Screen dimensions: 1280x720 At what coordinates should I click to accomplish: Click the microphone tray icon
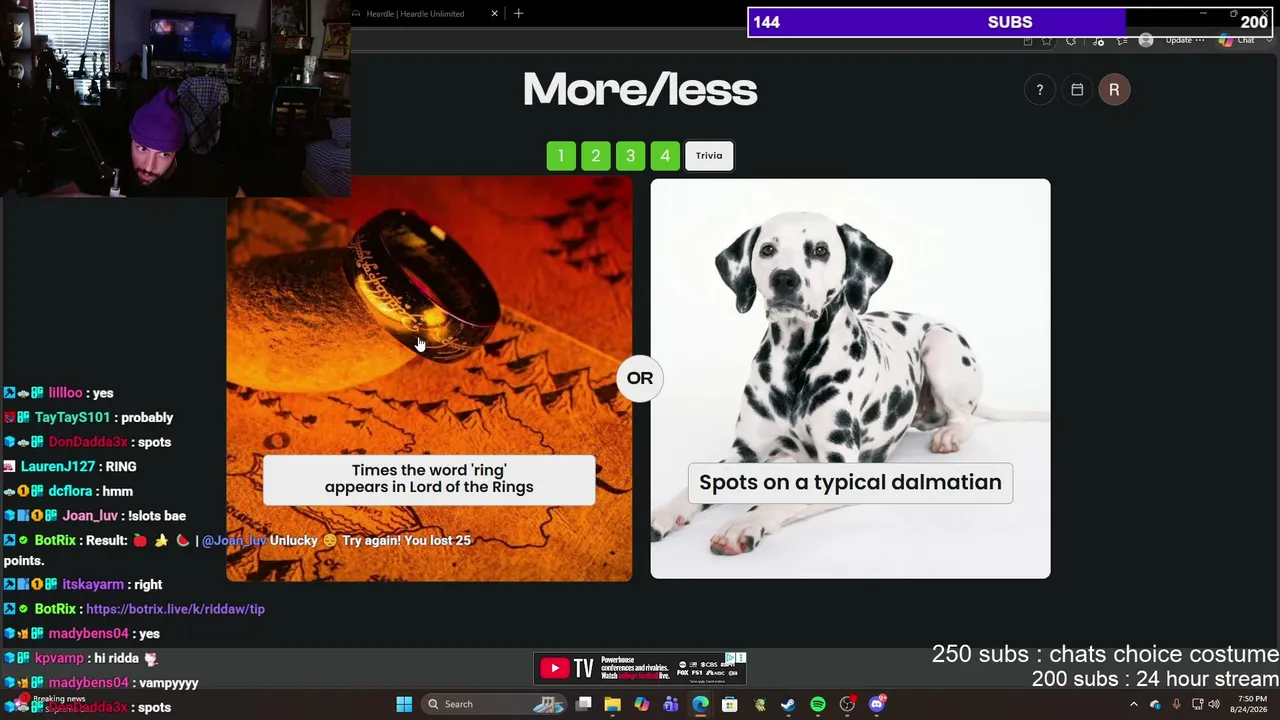(1176, 704)
